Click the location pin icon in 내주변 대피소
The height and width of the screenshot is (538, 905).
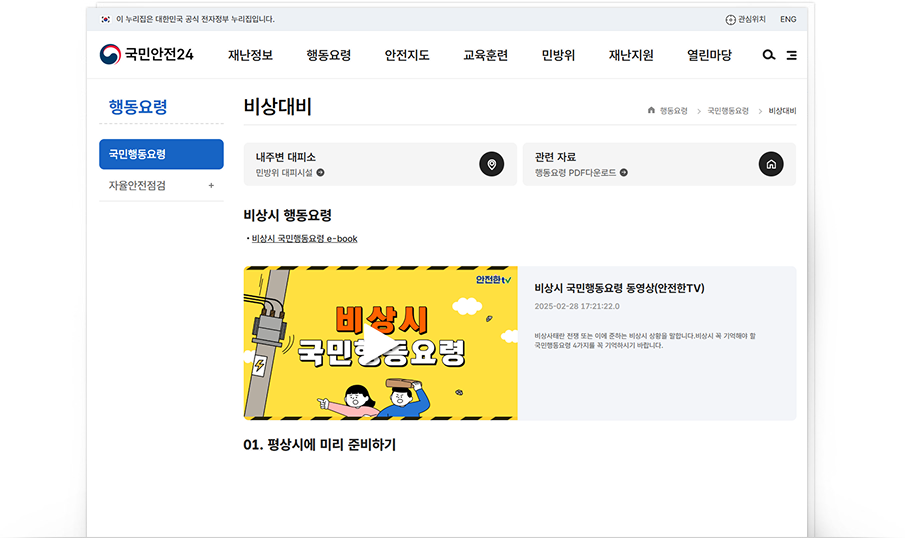[491, 164]
